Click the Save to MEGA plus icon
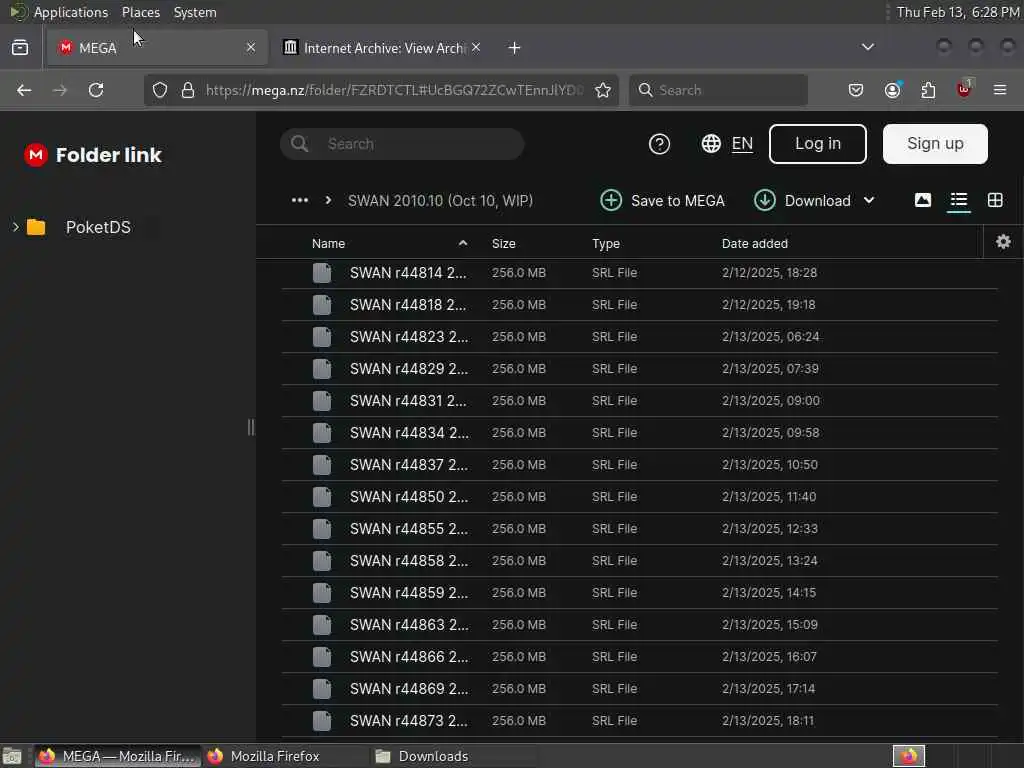The width and height of the screenshot is (1024, 768). 611,200
